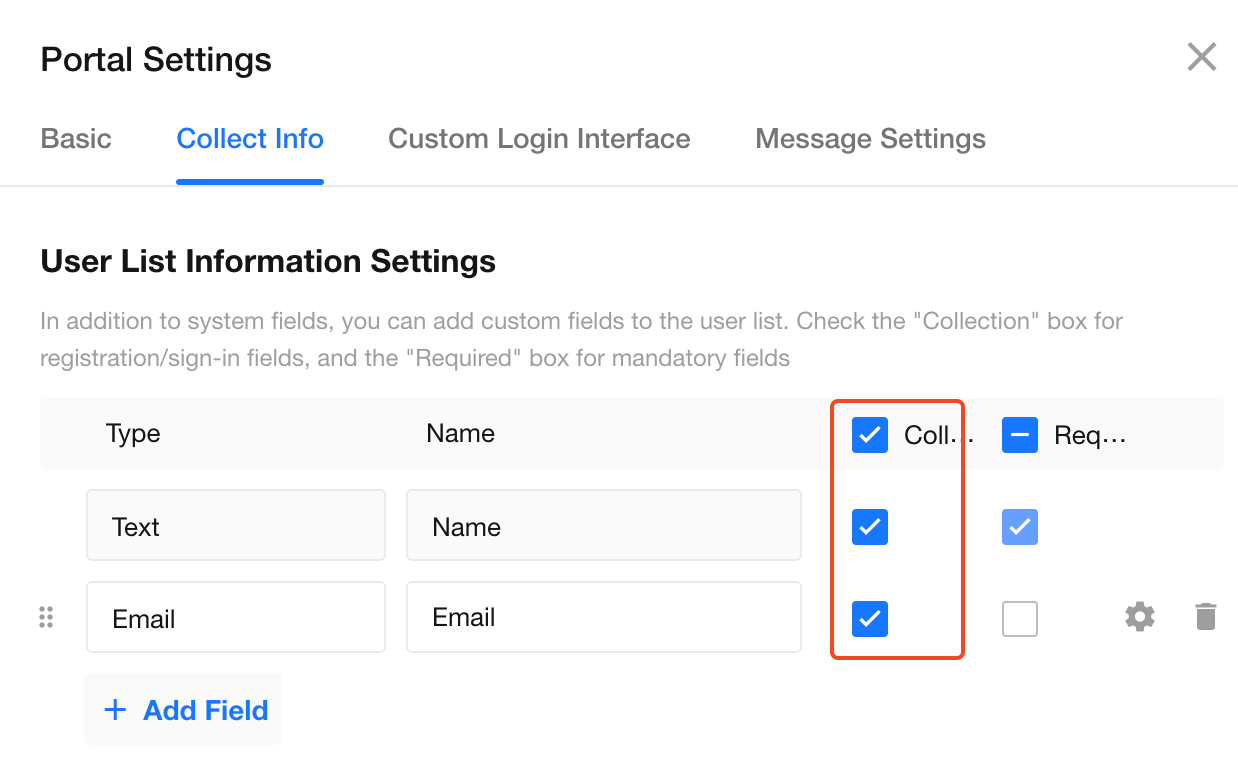
Task: Click Required checkbox in Name row
Action: pyautogui.click(x=1020, y=527)
